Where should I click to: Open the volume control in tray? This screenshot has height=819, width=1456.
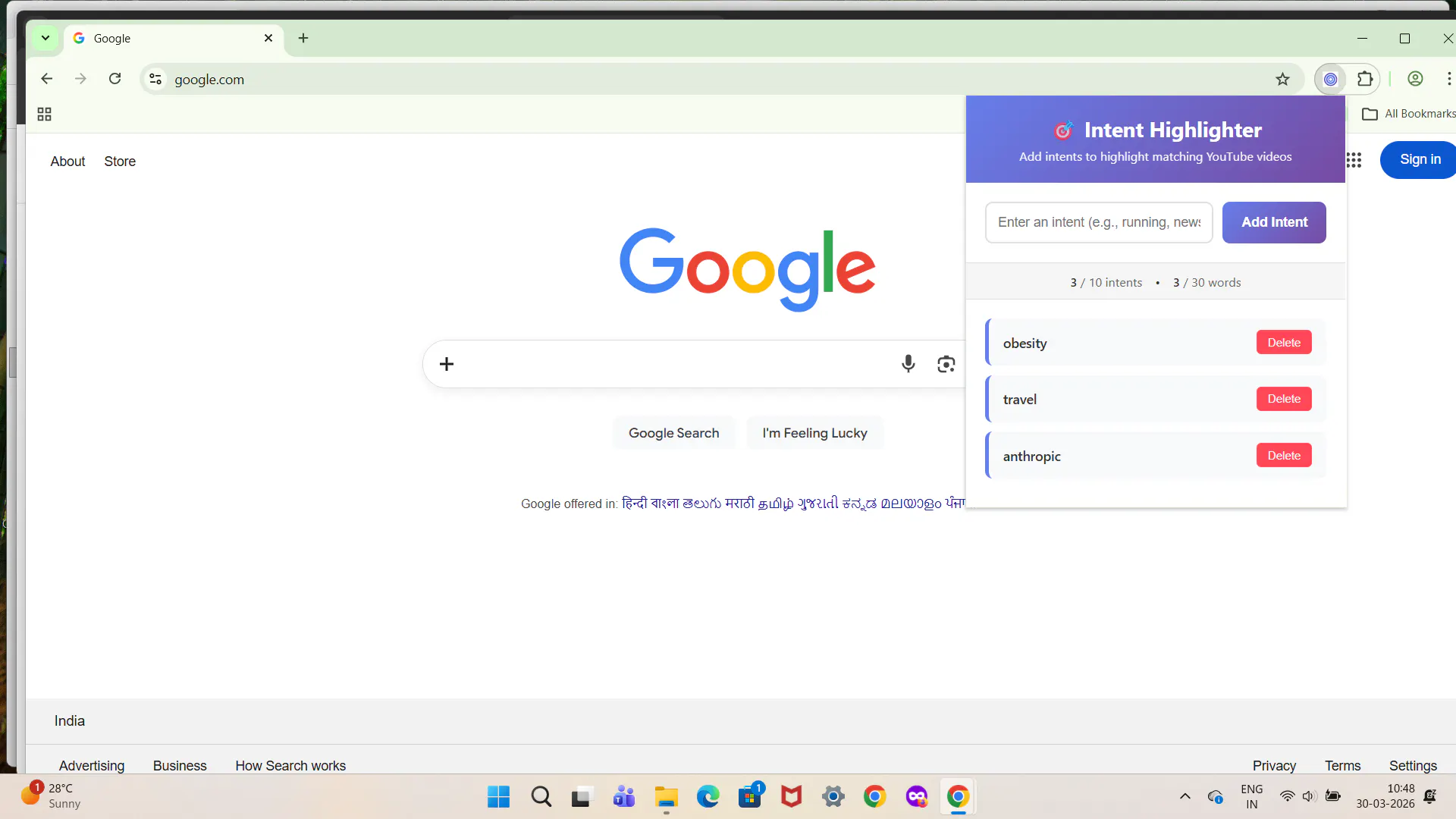click(1309, 796)
